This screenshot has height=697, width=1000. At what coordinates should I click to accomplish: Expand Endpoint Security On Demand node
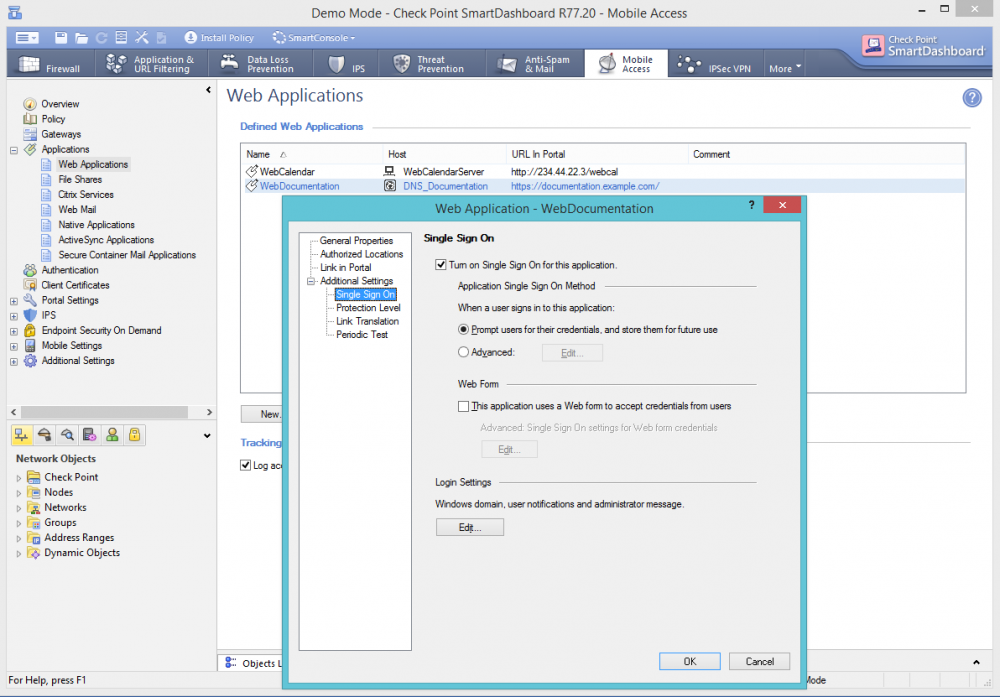tap(13, 332)
